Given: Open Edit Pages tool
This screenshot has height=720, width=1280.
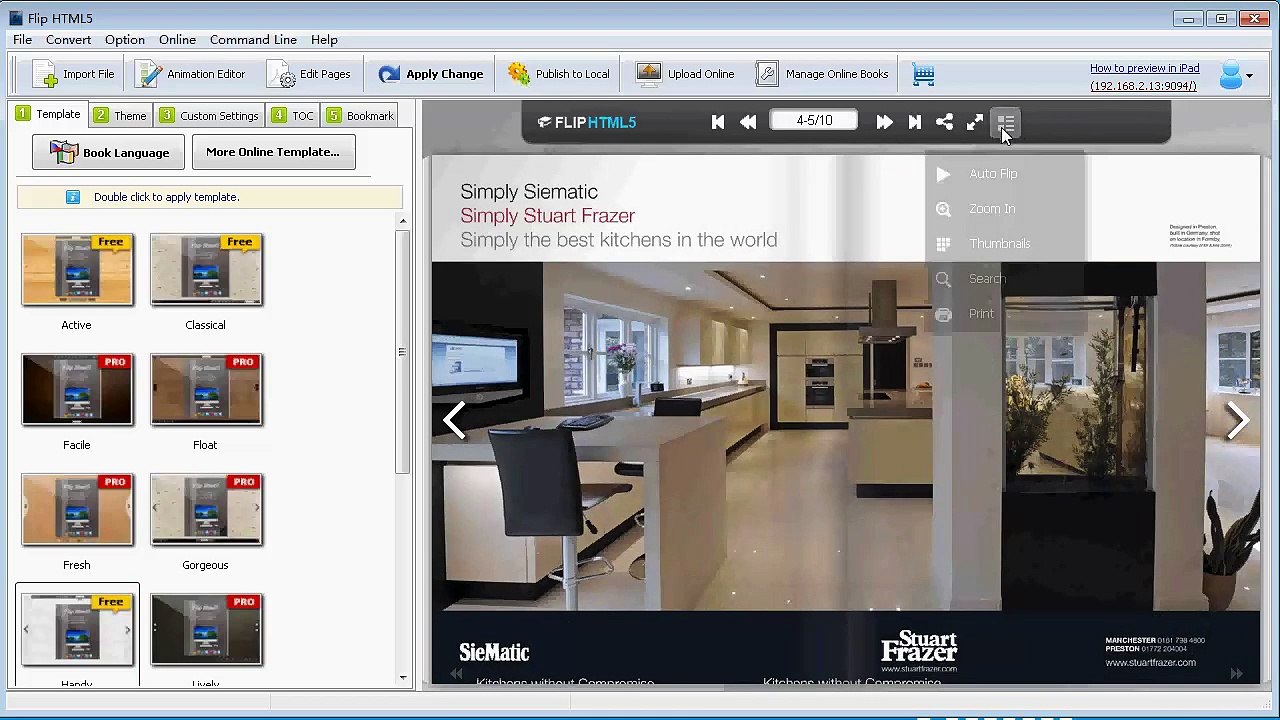Looking at the screenshot, I should pos(309,74).
